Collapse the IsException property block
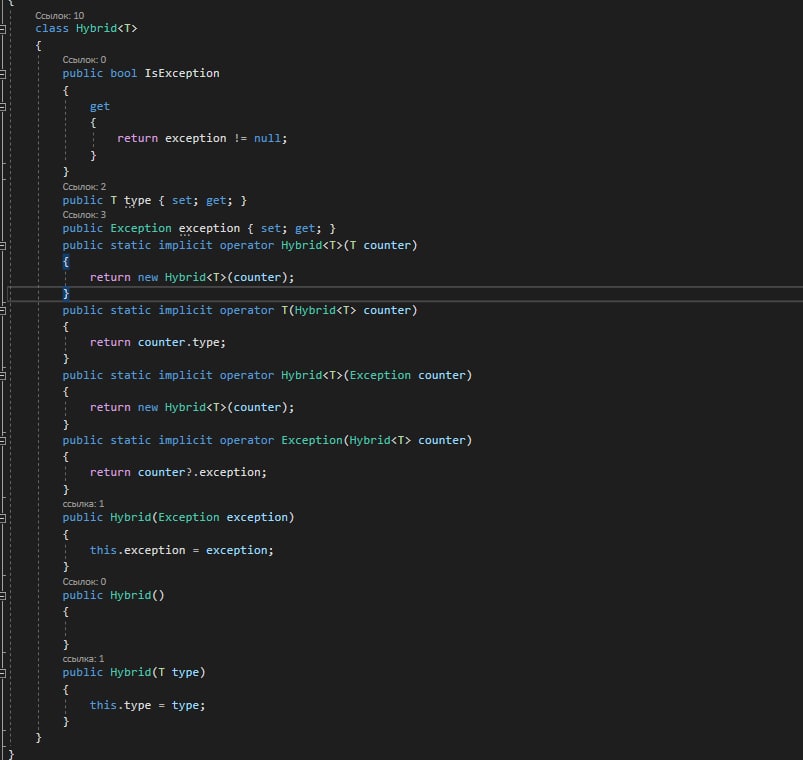Image resolution: width=803 pixels, height=760 pixels. pyautogui.click(x=3, y=74)
